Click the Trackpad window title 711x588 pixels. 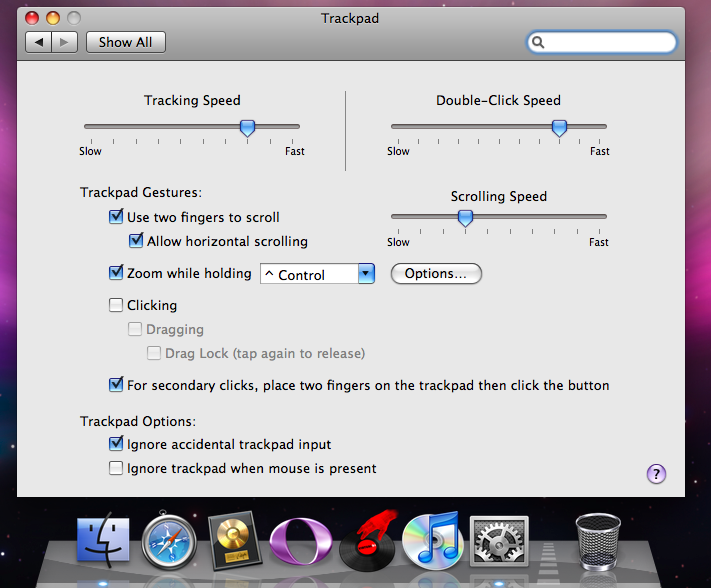coord(350,19)
